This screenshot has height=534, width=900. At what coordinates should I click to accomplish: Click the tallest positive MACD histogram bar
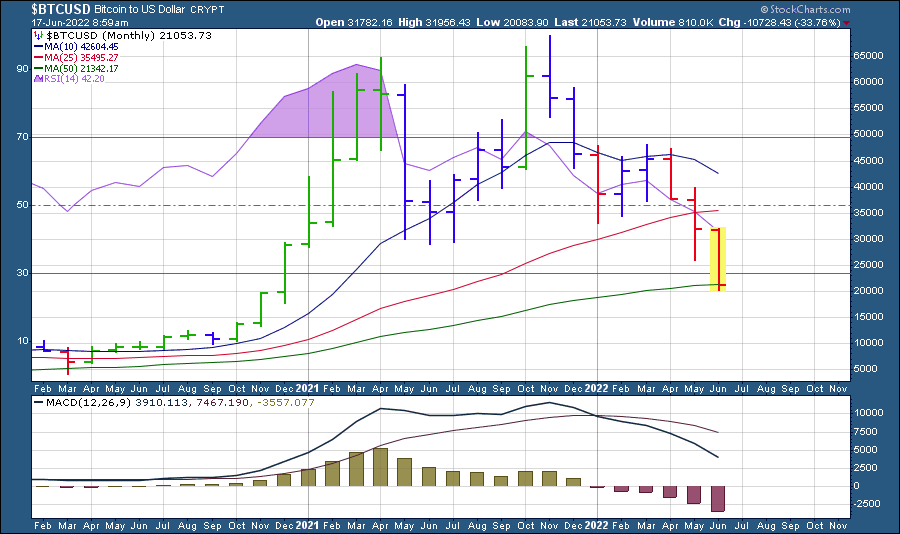(x=380, y=467)
